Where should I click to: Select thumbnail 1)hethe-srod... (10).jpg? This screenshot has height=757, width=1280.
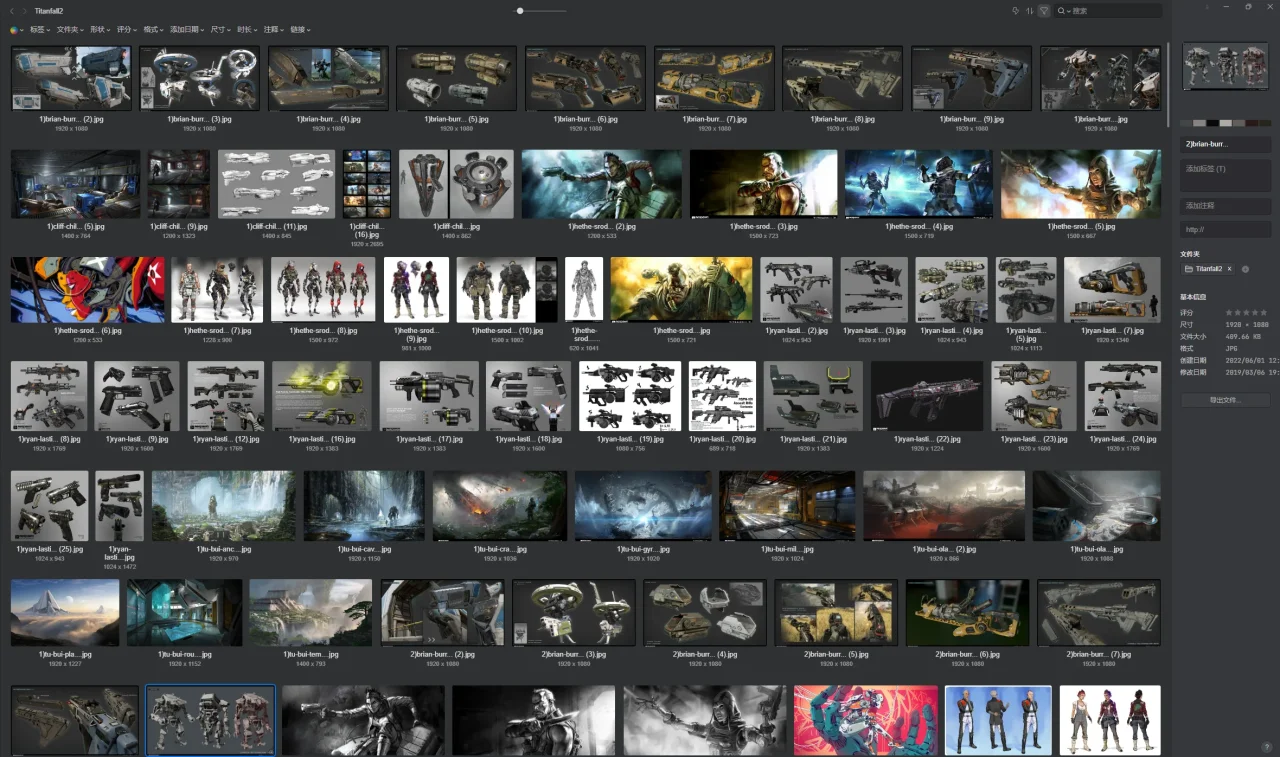point(507,290)
